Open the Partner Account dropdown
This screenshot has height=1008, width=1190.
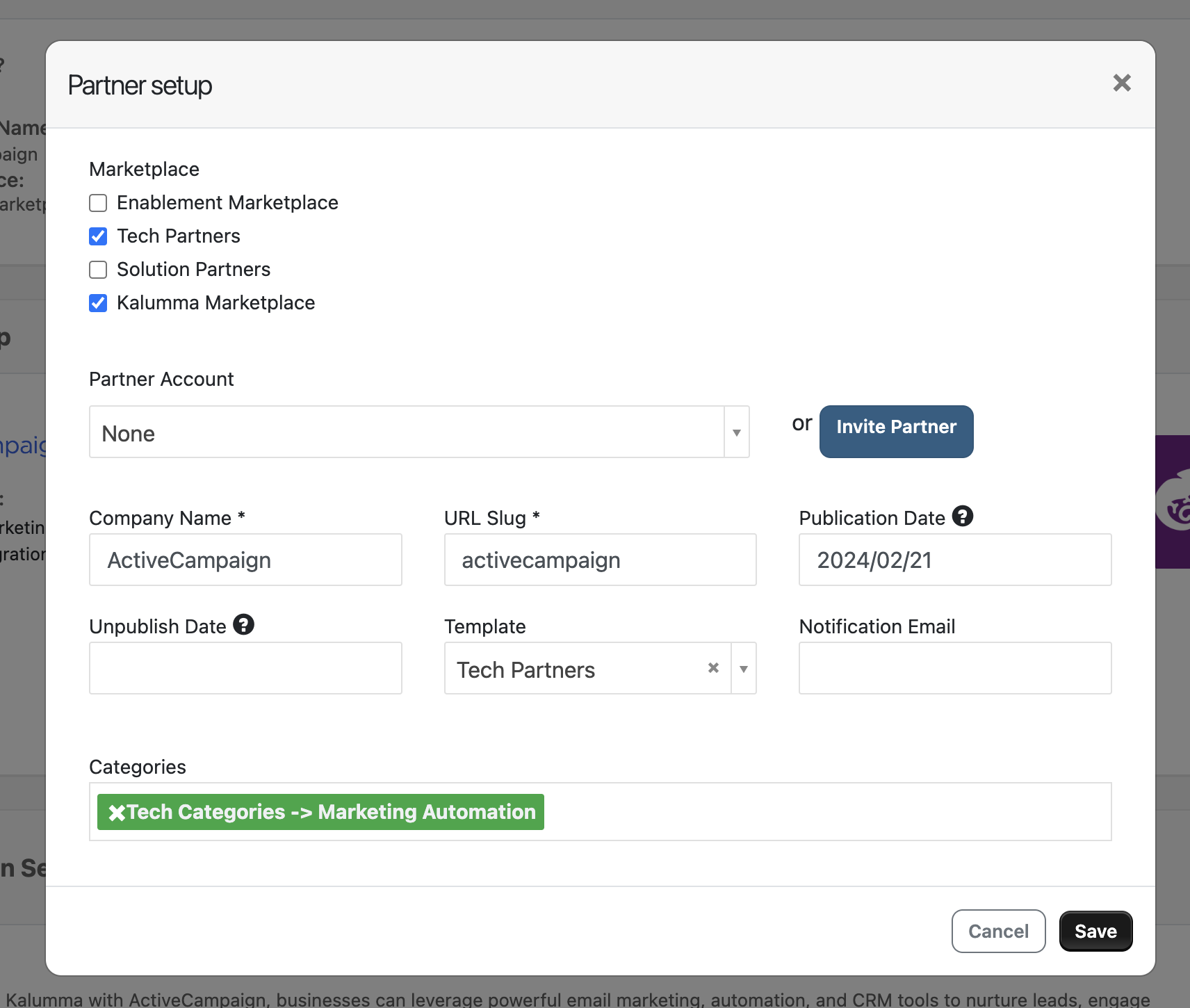click(419, 432)
